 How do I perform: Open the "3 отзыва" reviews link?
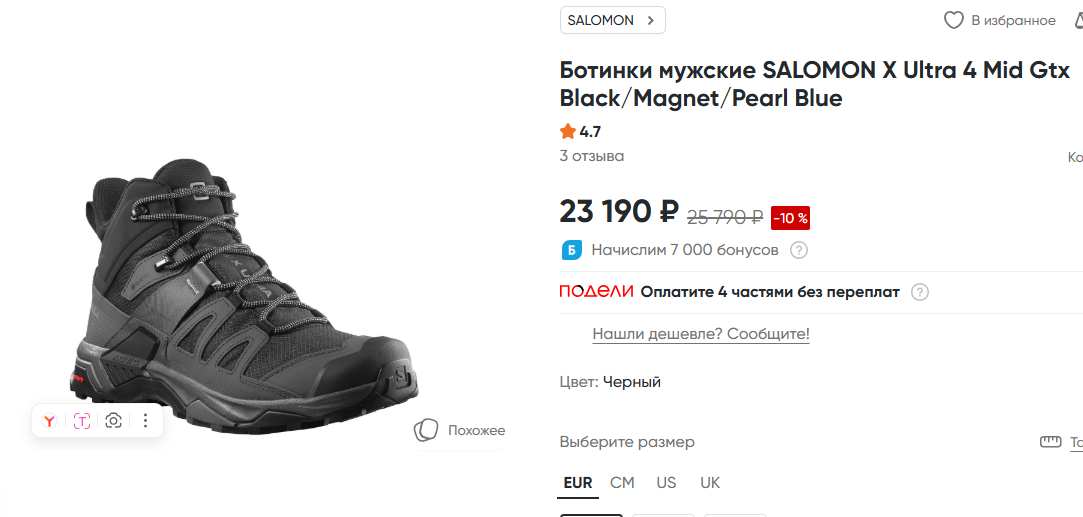(x=592, y=156)
